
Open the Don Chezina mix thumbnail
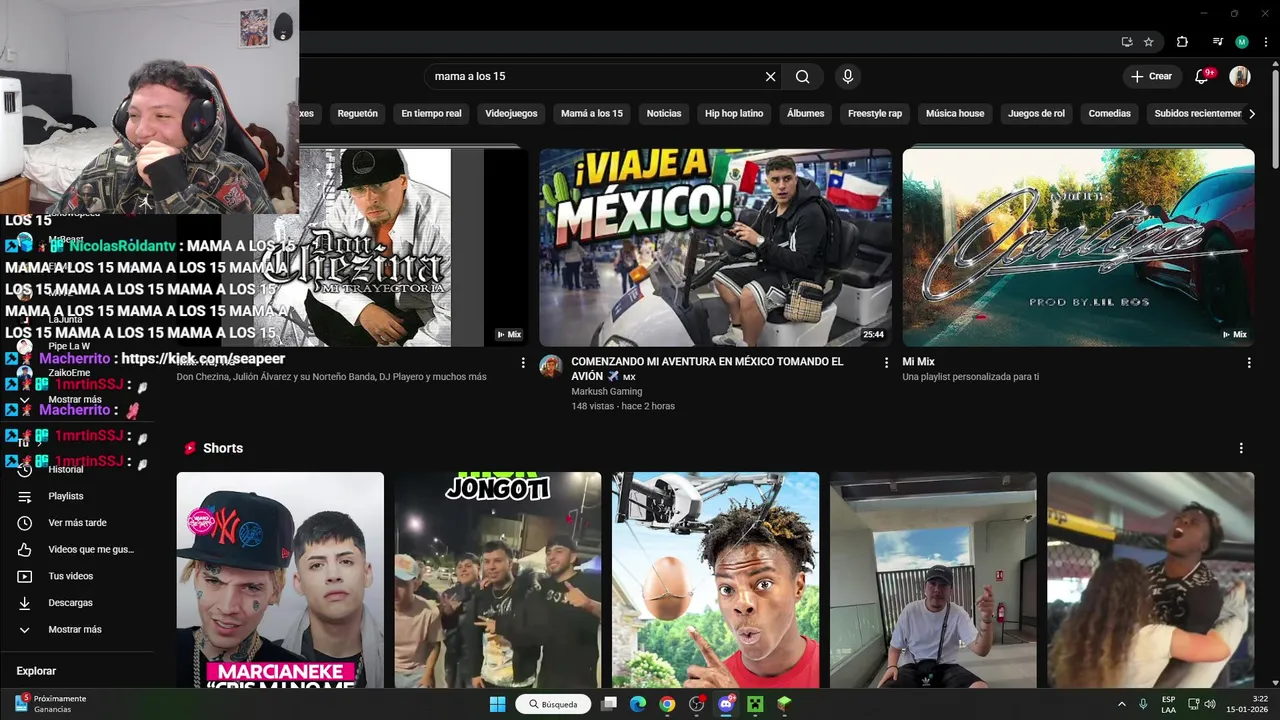click(352, 248)
